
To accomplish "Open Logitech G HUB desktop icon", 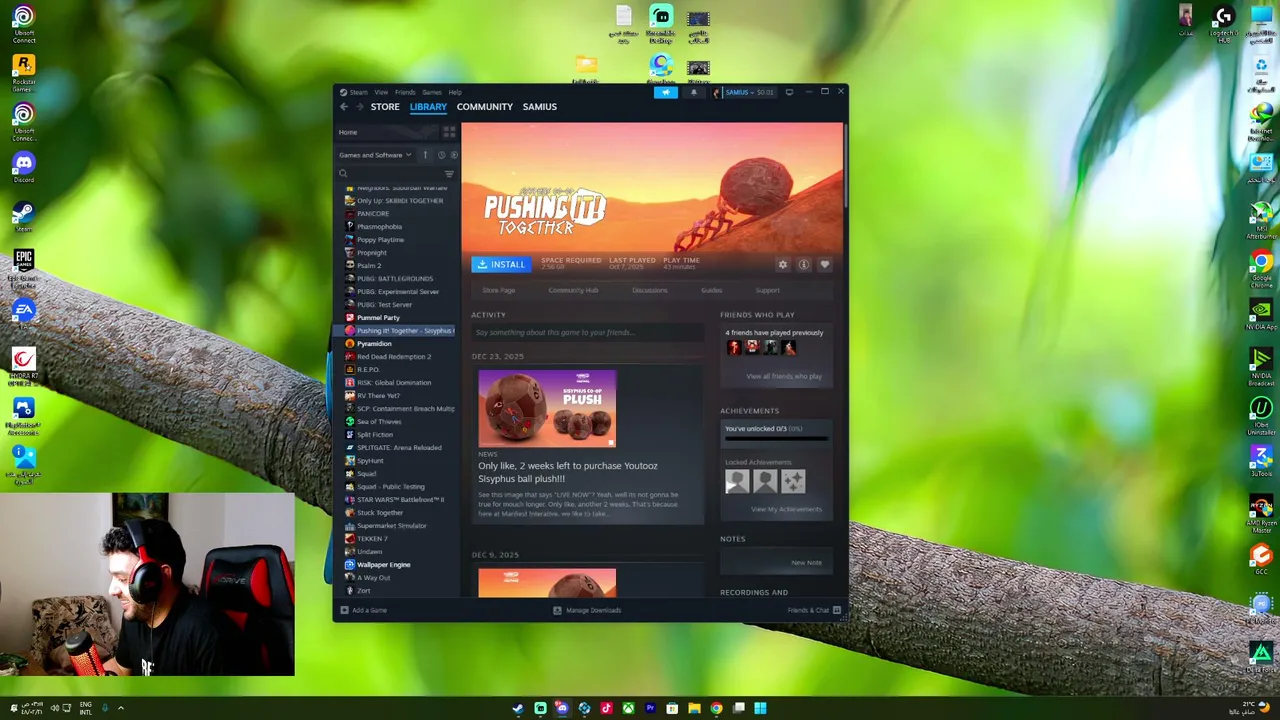I will (x=1223, y=23).
